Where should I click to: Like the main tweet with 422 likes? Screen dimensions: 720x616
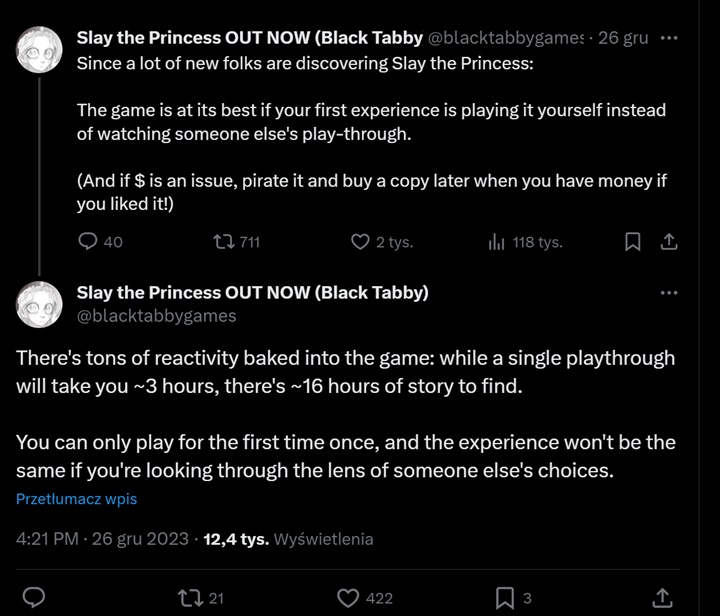(348, 597)
